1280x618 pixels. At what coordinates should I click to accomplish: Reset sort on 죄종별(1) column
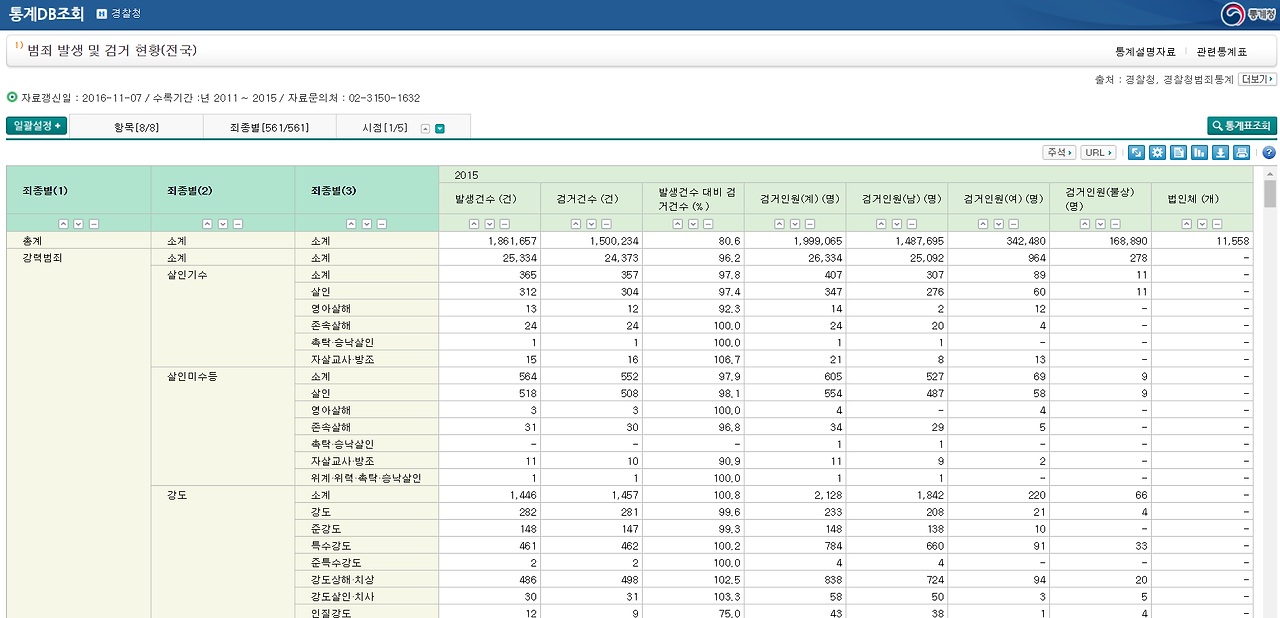[93, 224]
